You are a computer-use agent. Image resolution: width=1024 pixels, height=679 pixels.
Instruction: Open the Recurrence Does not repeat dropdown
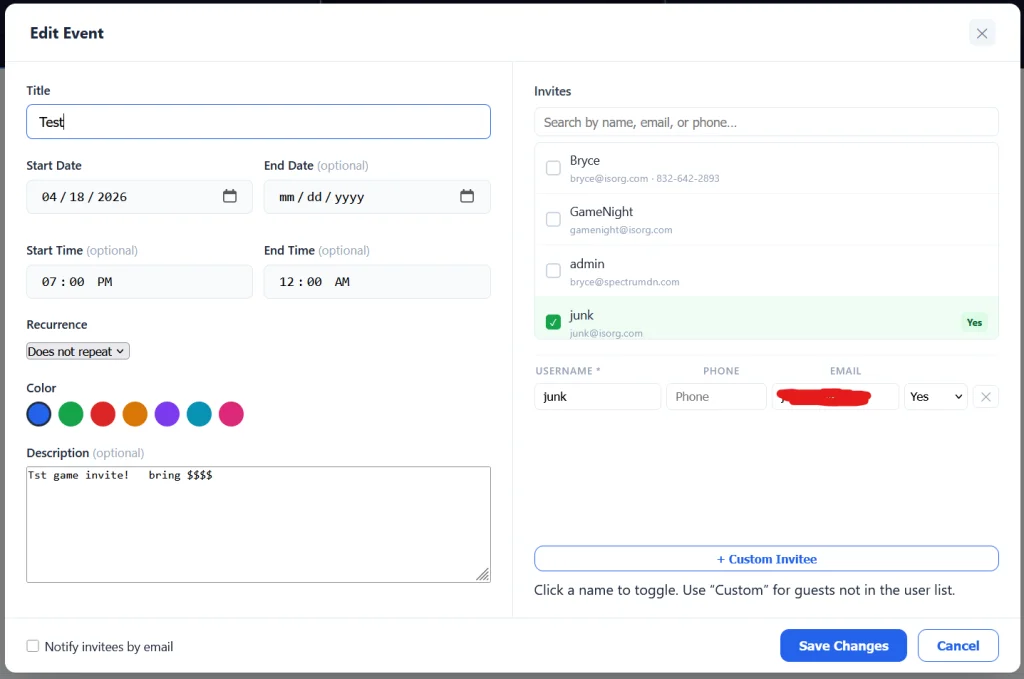pyautogui.click(x=78, y=351)
